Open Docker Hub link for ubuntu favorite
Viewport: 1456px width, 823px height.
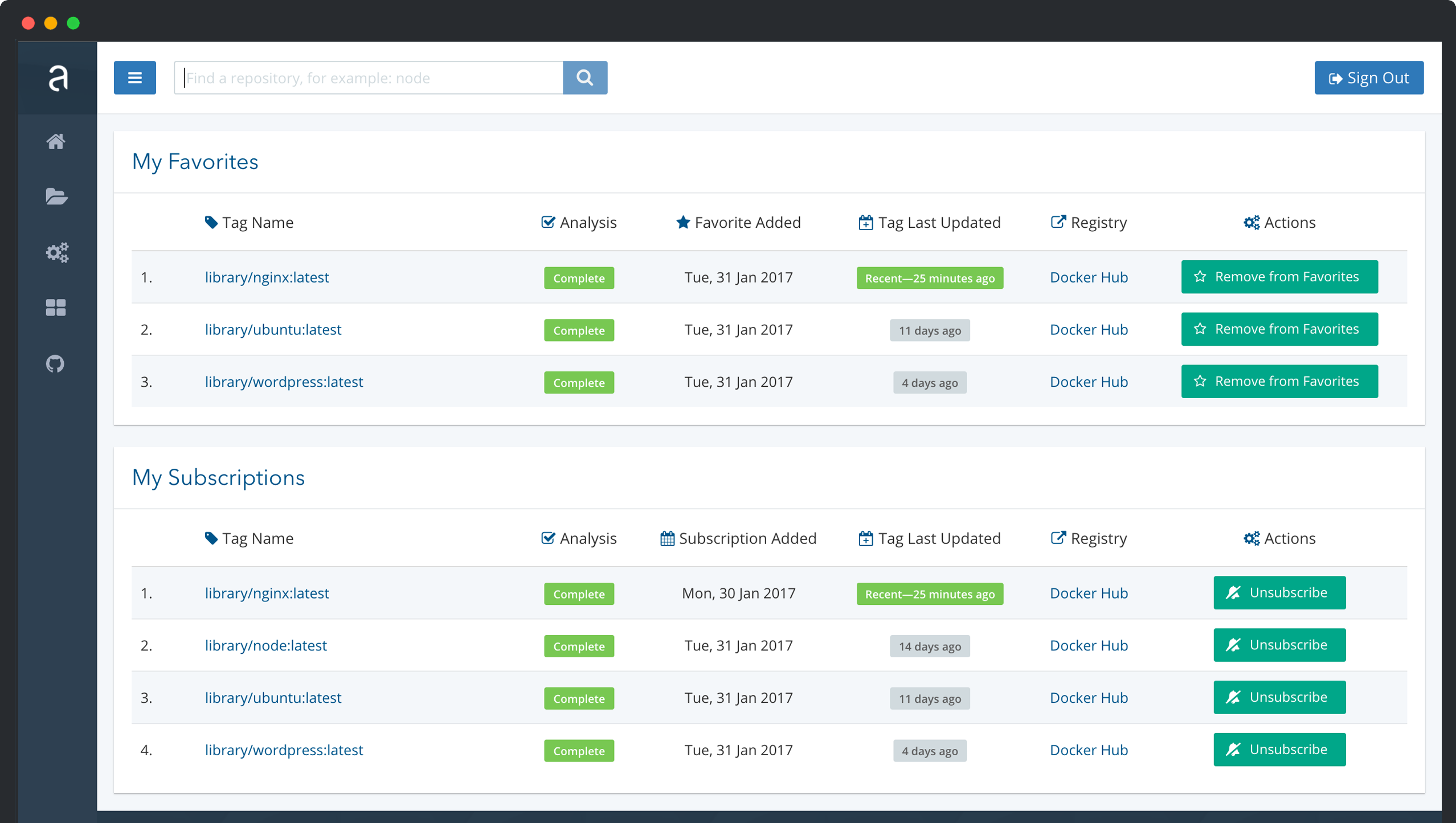point(1089,330)
